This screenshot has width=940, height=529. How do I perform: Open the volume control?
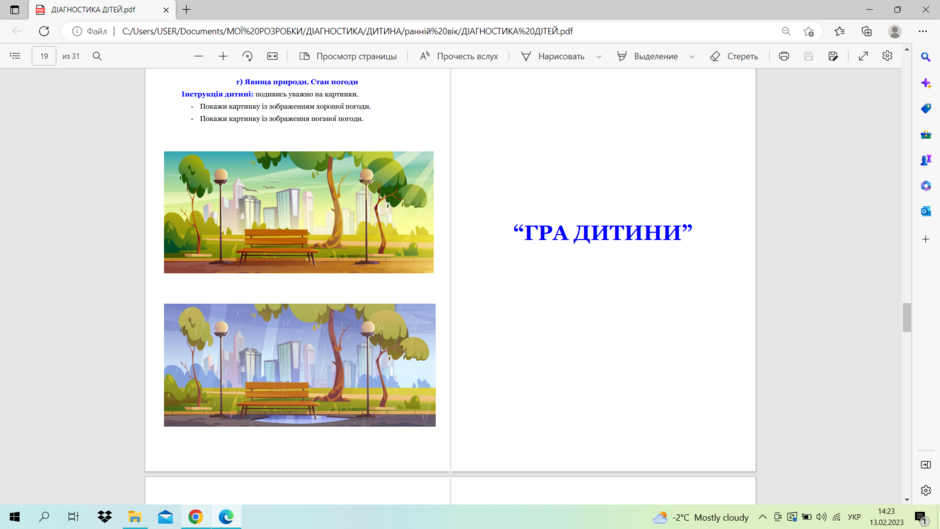click(821, 517)
